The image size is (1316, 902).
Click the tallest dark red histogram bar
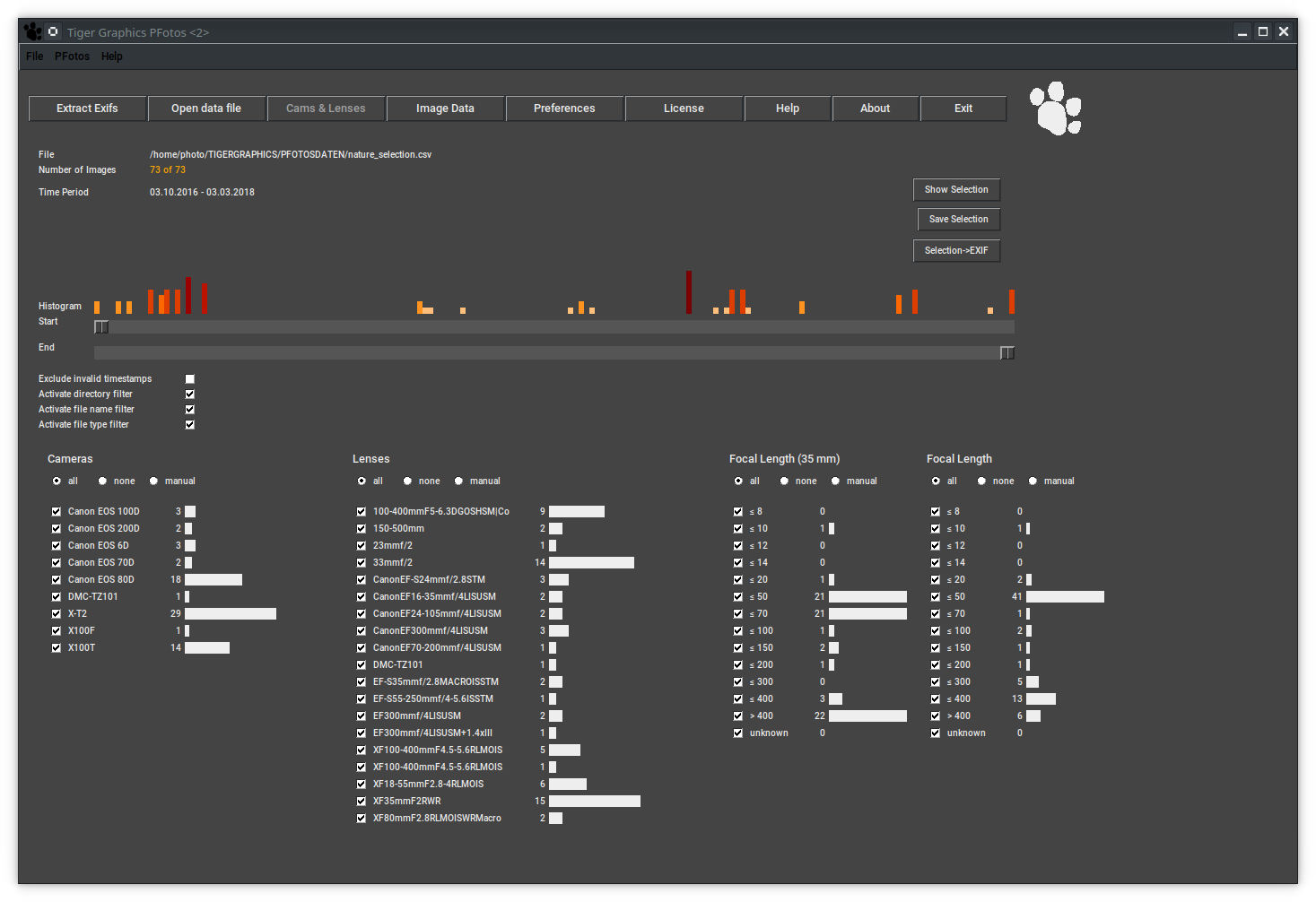click(689, 292)
